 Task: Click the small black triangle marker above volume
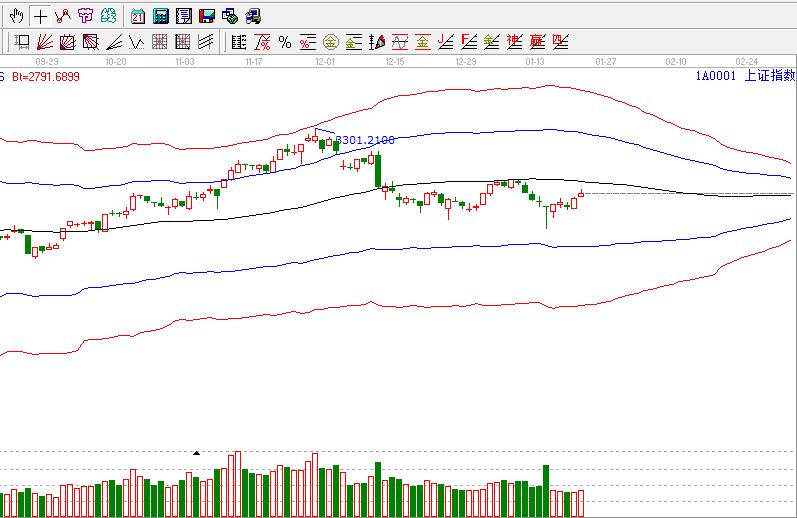coord(196,453)
